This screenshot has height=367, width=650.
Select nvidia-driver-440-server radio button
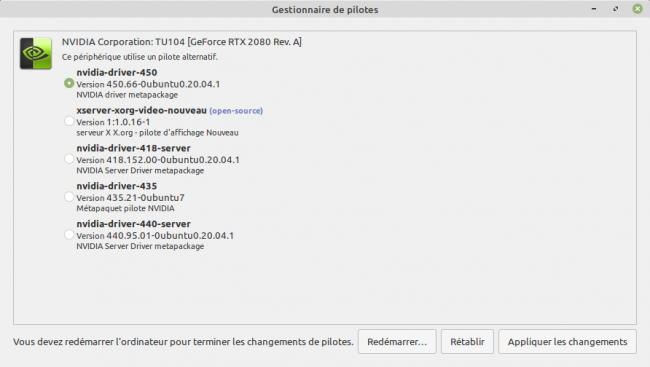pos(69,235)
